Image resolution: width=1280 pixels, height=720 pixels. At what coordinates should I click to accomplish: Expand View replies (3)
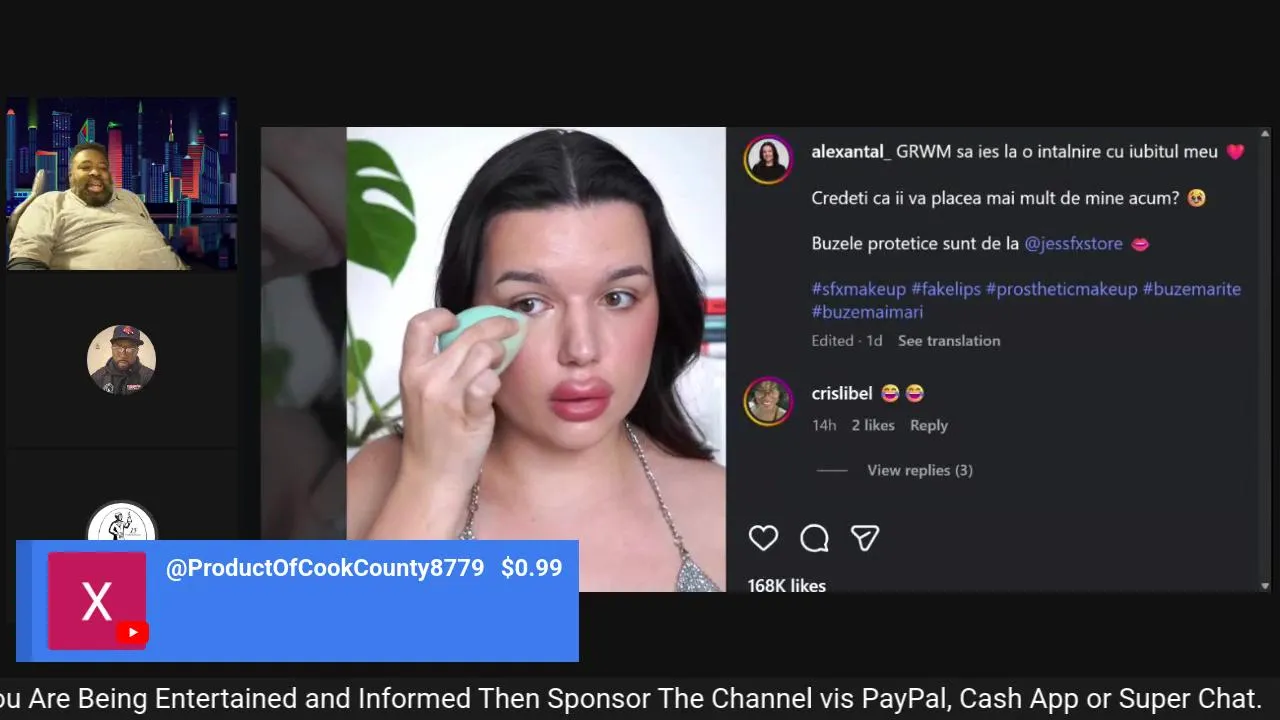[x=920, y=470]
